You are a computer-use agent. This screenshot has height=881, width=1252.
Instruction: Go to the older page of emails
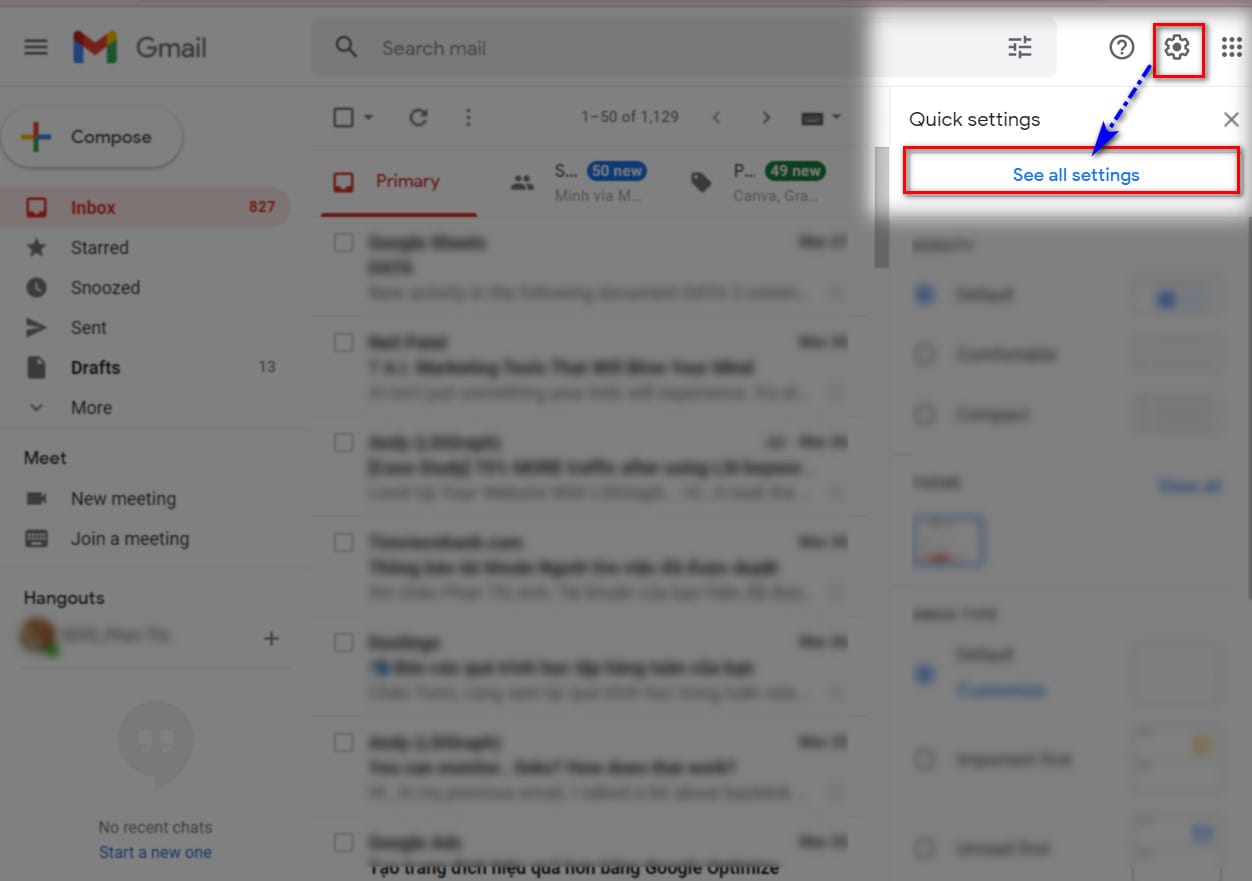(766, 117)
